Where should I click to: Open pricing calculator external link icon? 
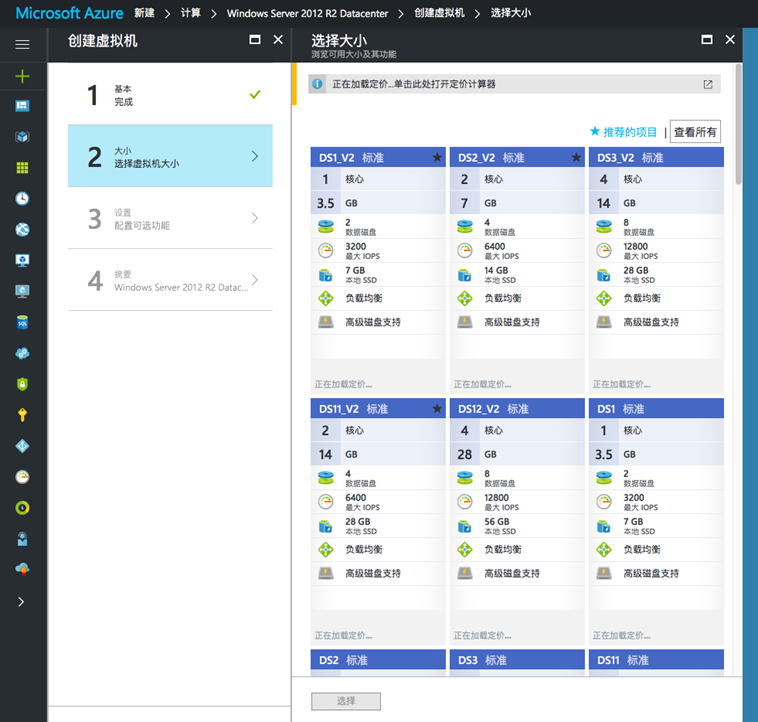708,85
